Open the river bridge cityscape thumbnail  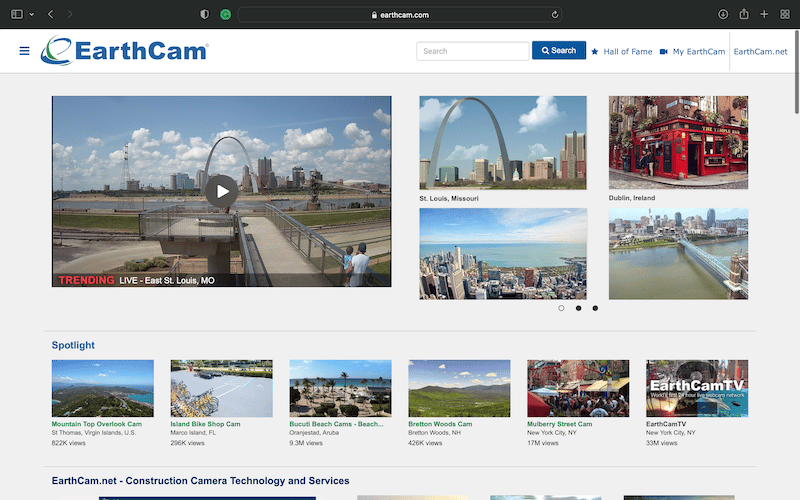pyautogui.click(x=678, y=254)
